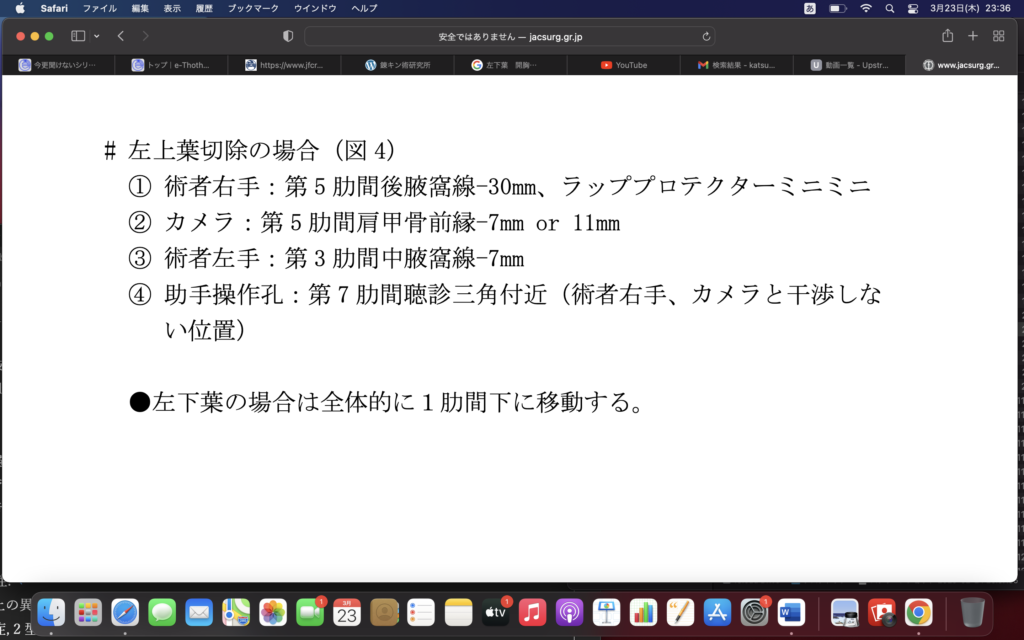Show the tab overview grid
Screen dimensions: 1024x640
click(998, 36)
